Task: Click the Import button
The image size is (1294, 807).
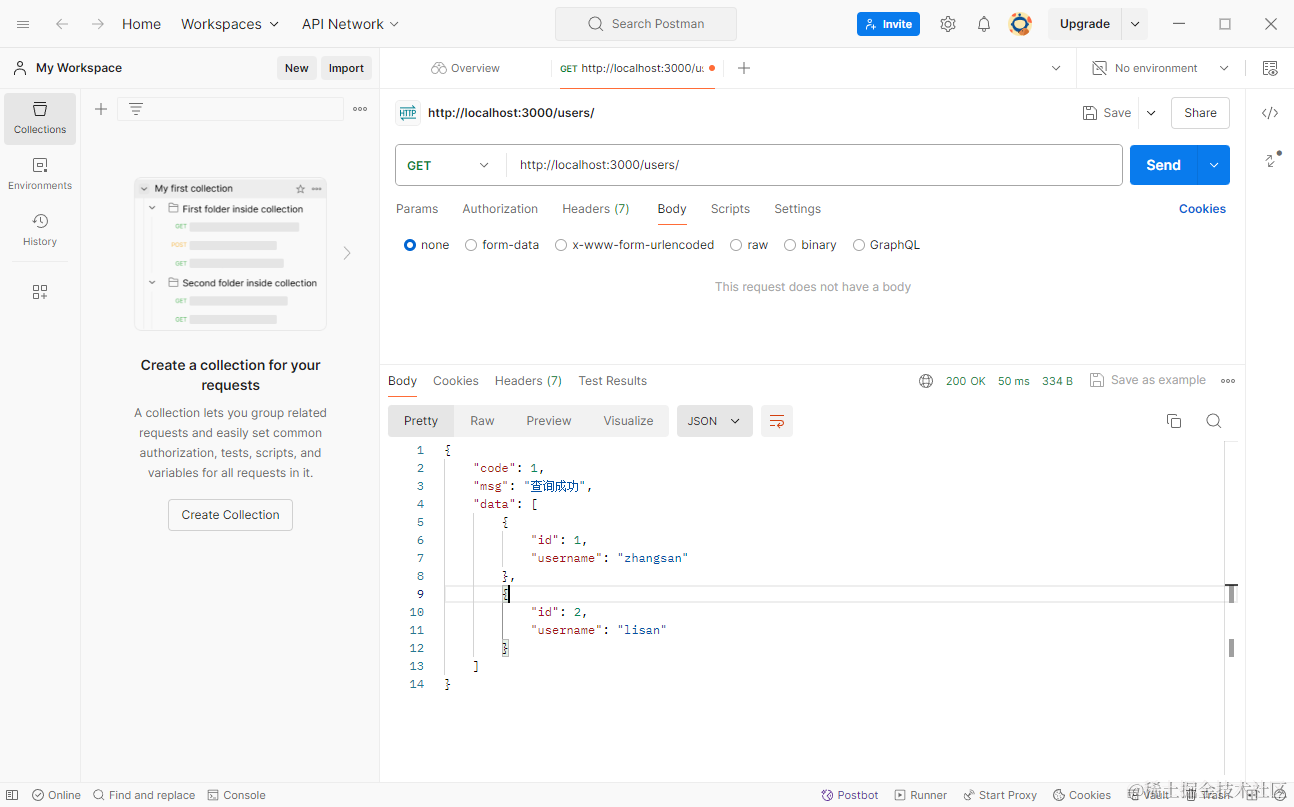Action: tap(346, 68)
